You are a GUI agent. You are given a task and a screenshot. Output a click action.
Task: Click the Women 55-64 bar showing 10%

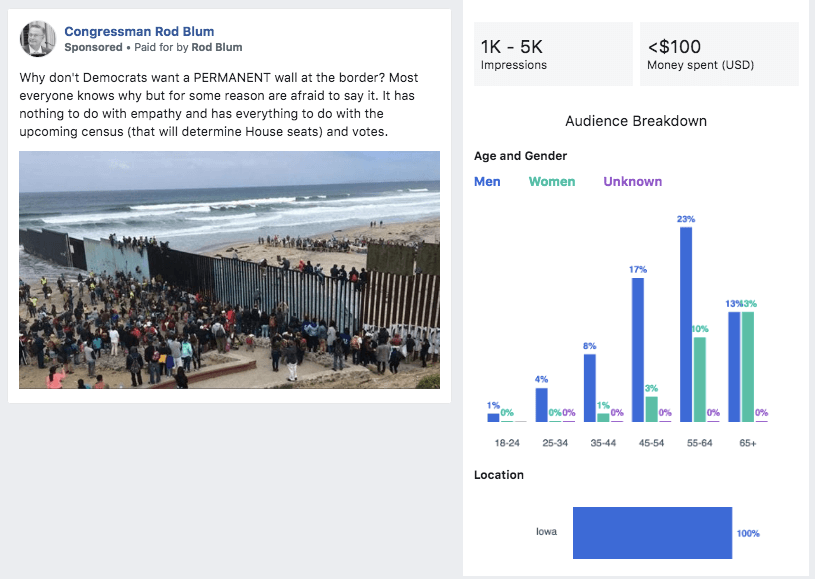point(700,379)
